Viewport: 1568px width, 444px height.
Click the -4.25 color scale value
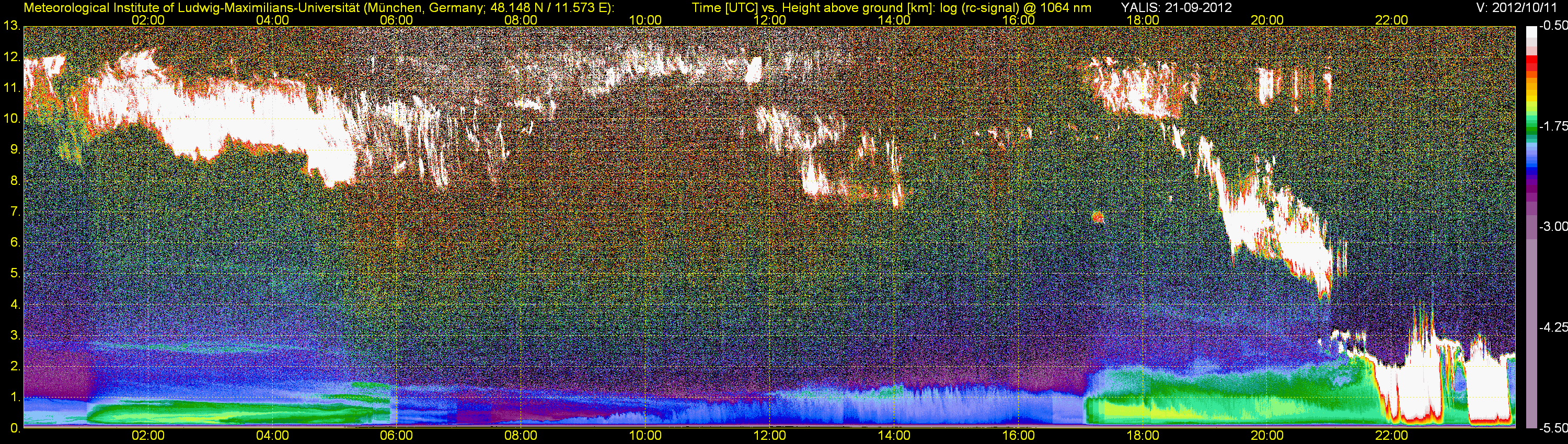1553,327
